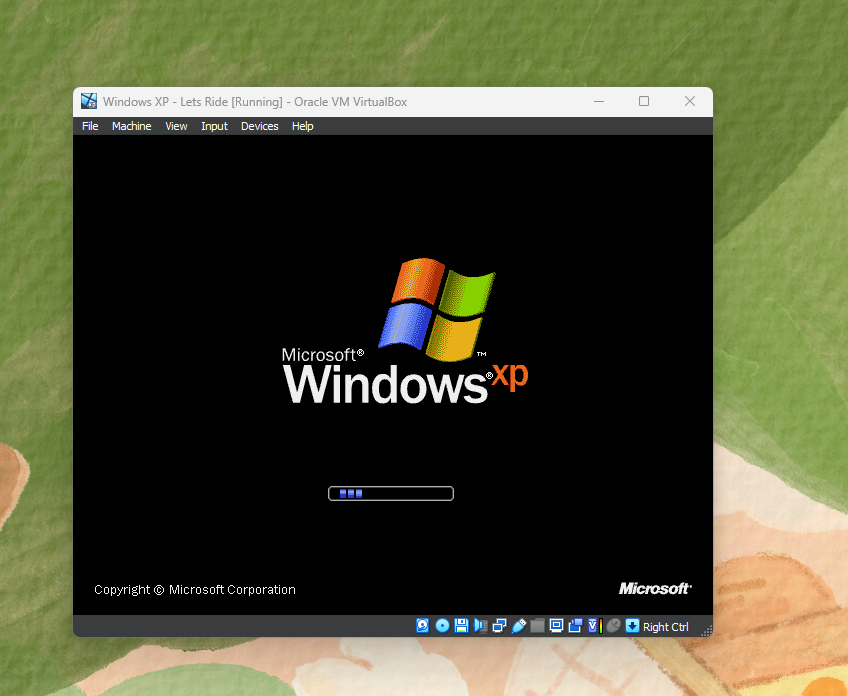The image size is (848, 696).
Task: Click the keyboard capture arrow icon
Action: (632, 626)
